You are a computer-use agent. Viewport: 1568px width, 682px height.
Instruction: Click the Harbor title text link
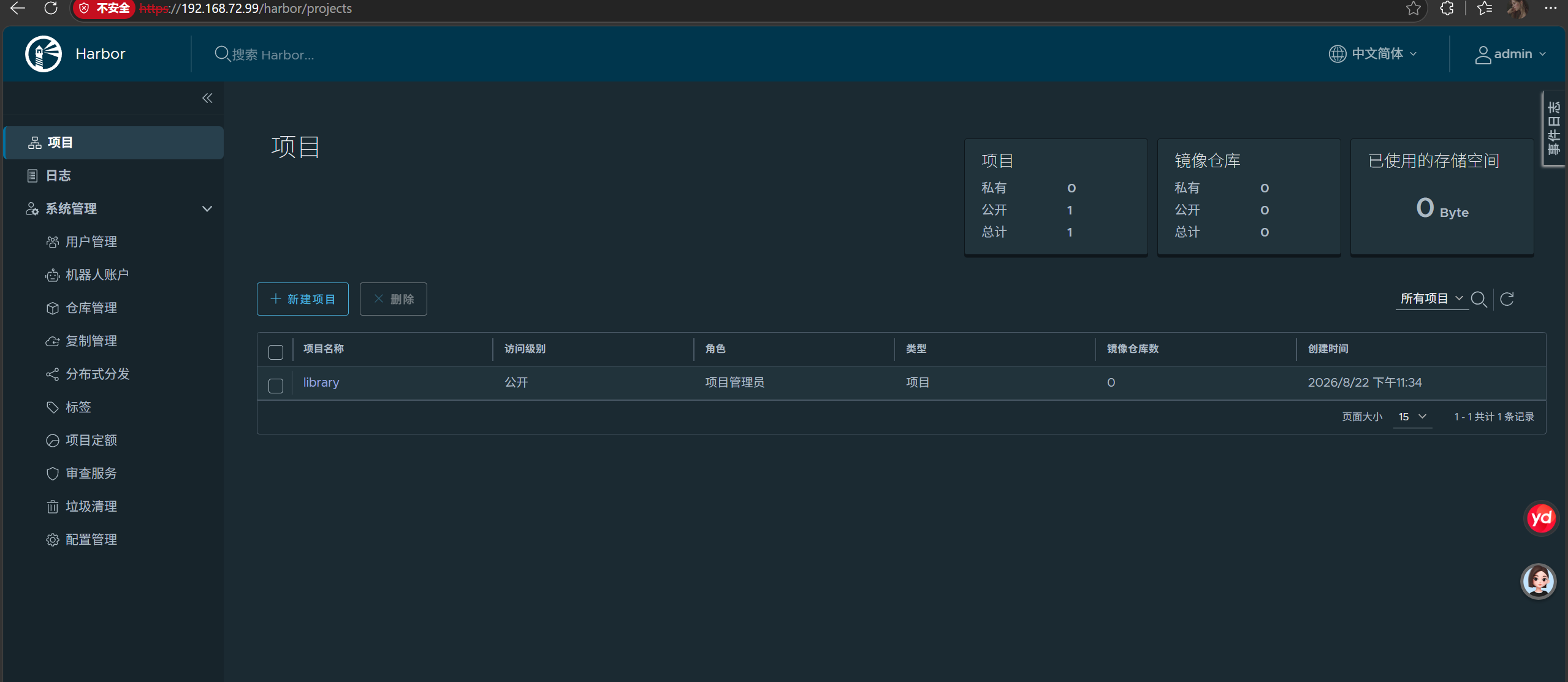tap(101, 54)
